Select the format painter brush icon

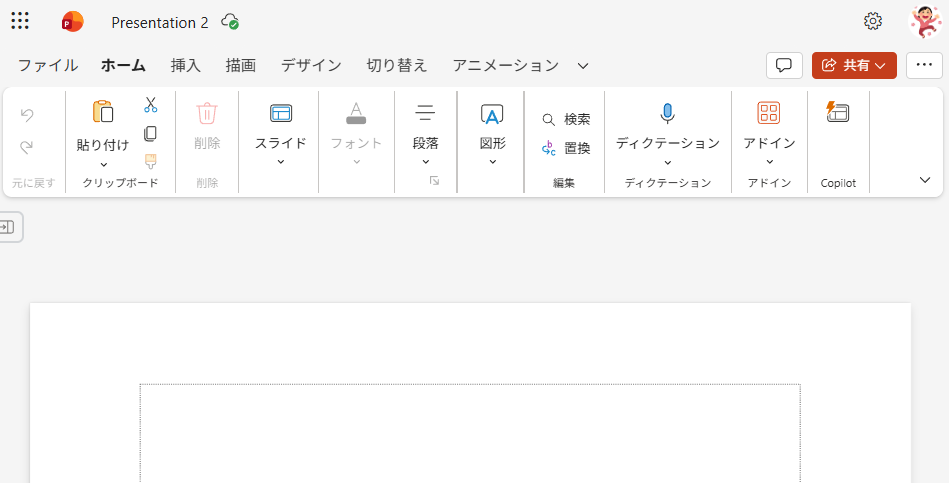(x=151, y=161)
